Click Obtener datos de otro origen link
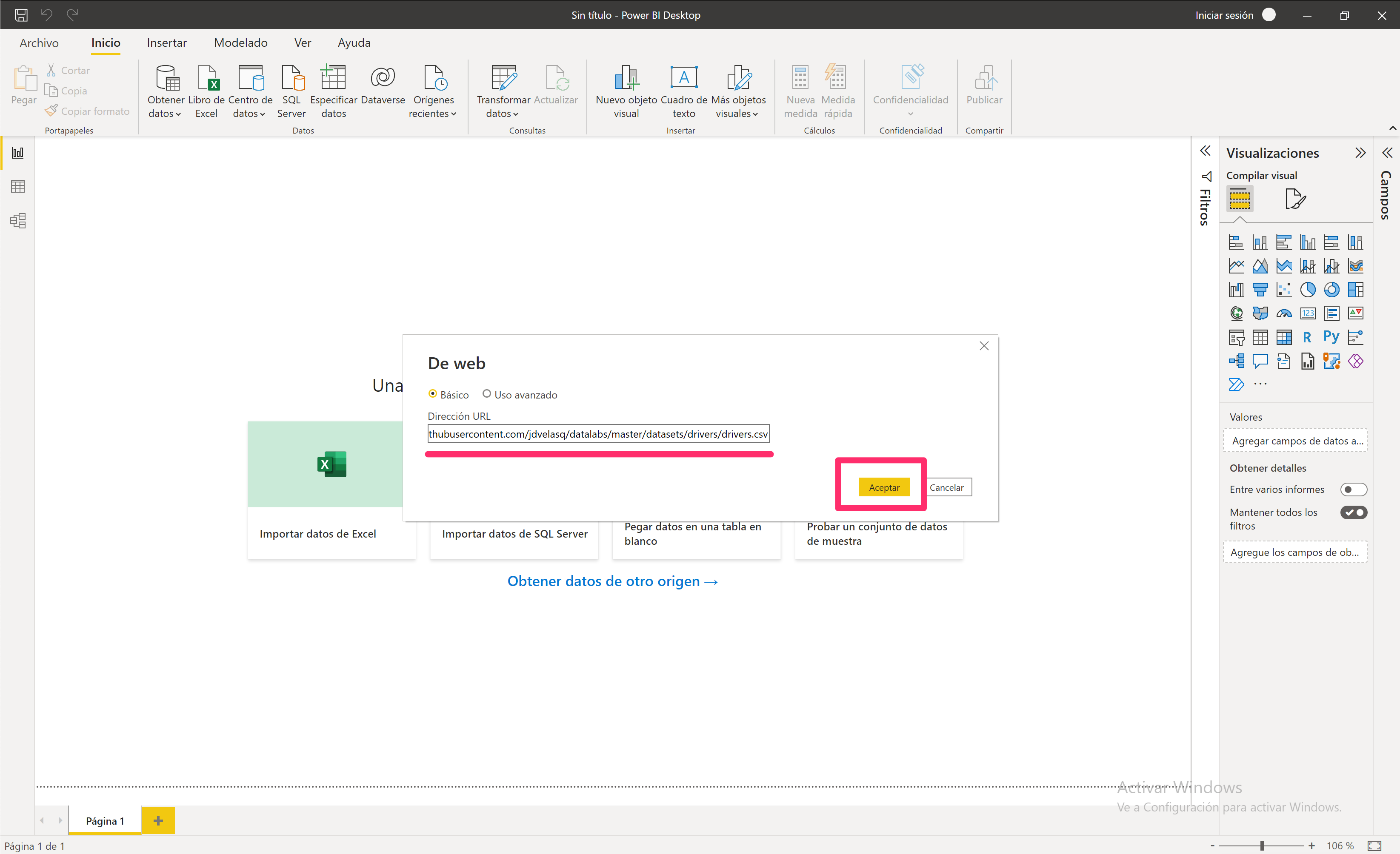 tap(612, 581)
